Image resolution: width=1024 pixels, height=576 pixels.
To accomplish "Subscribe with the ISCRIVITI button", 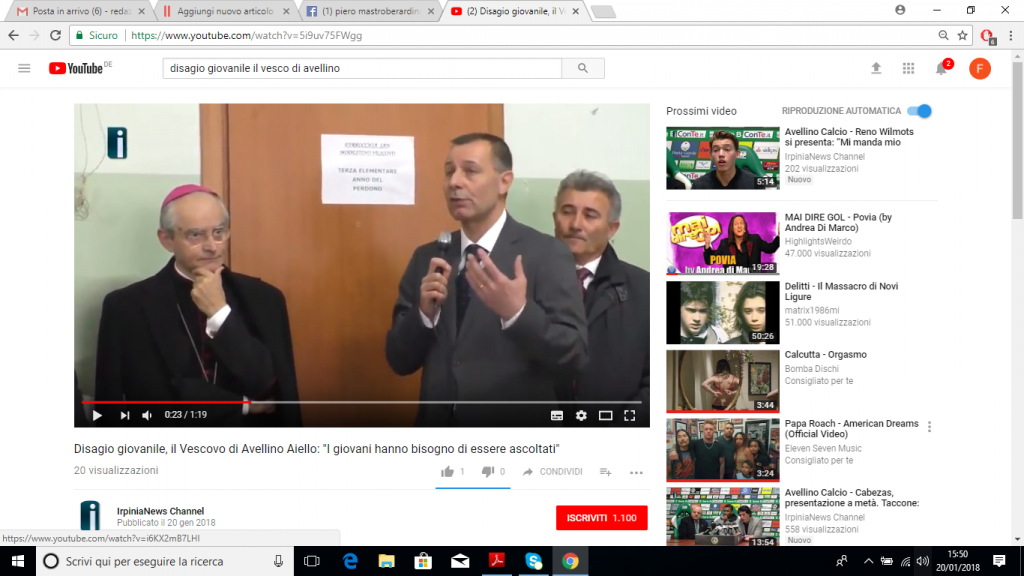I will click(x=601, y=518).
